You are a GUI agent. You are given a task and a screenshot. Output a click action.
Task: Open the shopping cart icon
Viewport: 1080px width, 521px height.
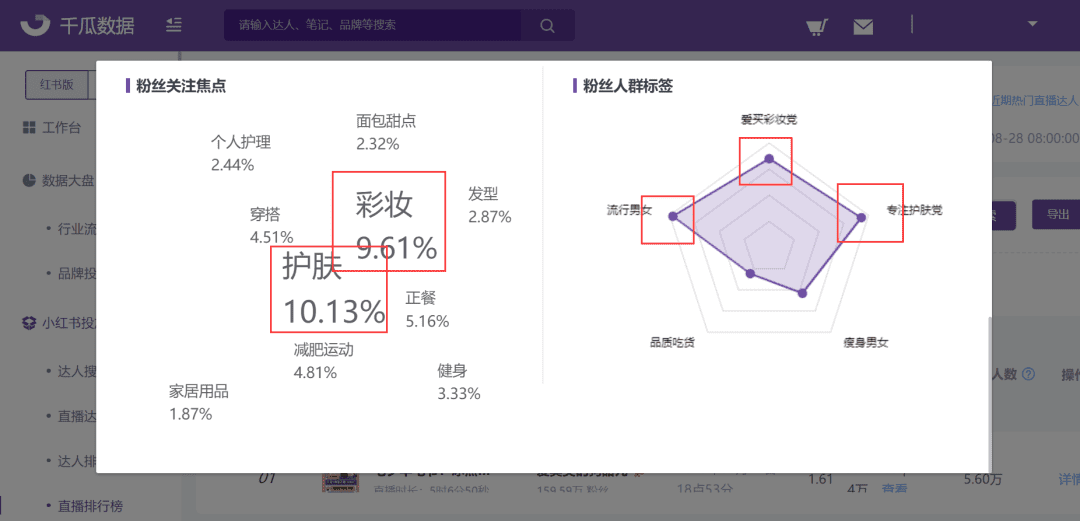[x=817, y=26]
